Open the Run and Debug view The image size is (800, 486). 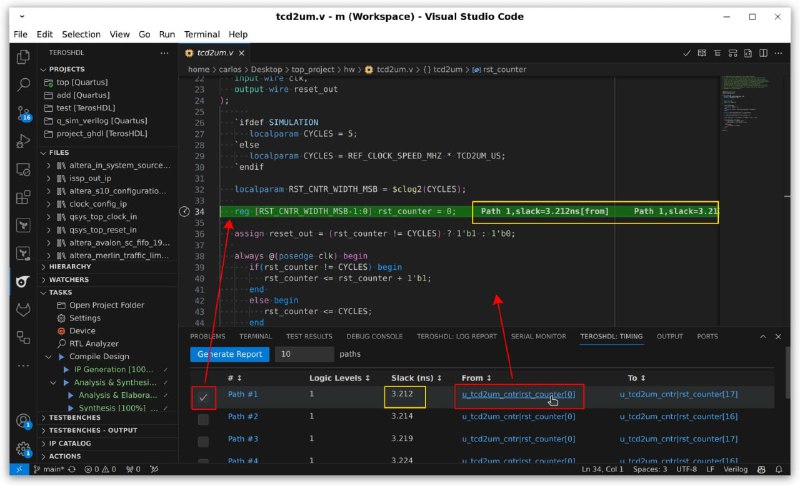pos(23,141)
